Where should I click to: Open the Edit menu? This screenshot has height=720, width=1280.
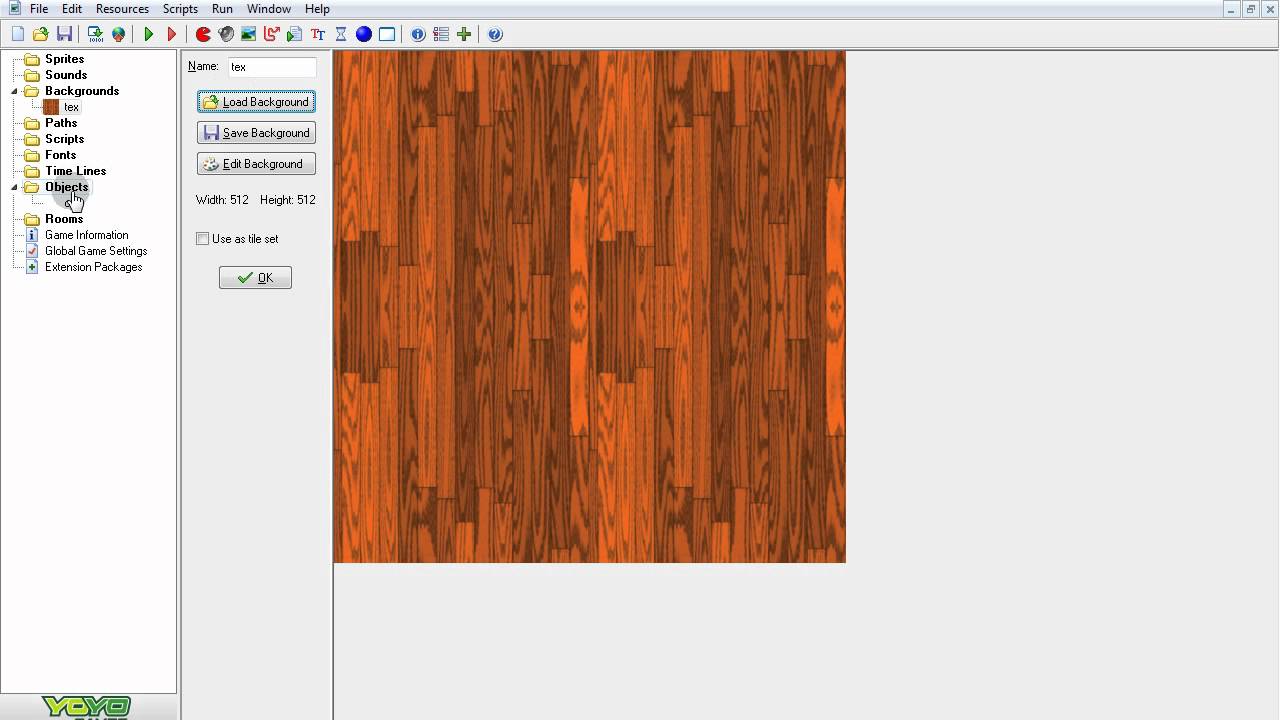click(72, 9)
